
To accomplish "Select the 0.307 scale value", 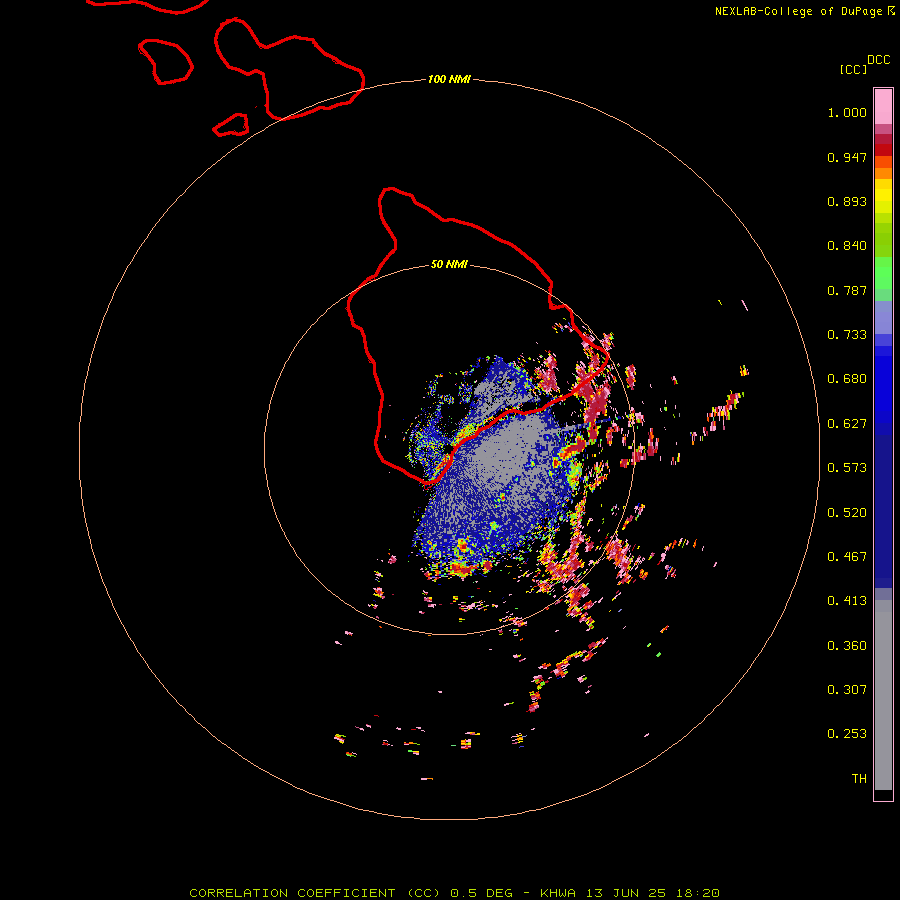I will tap(847, 690).
